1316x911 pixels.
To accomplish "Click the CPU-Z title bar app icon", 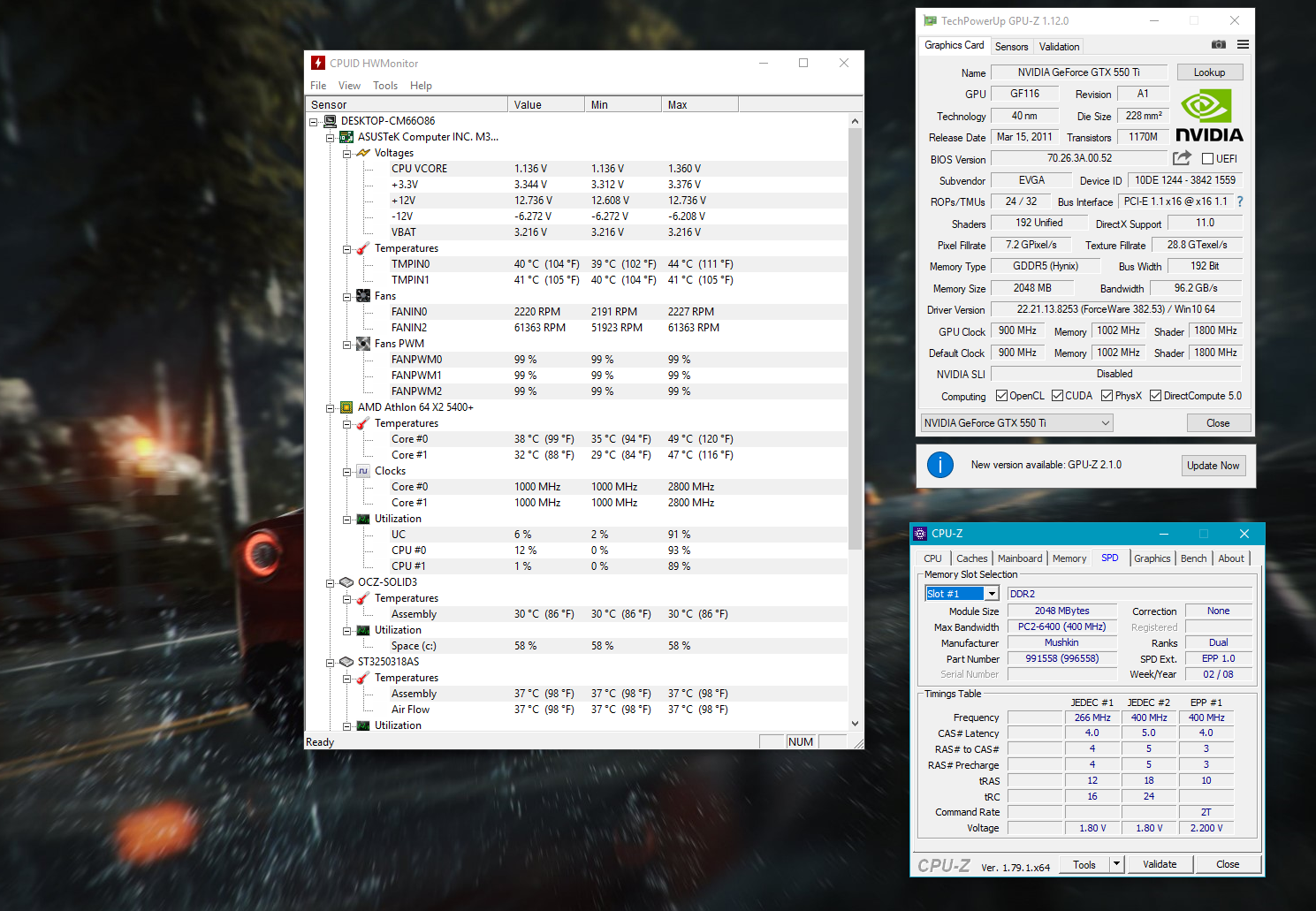I will [x=920, y=534].
